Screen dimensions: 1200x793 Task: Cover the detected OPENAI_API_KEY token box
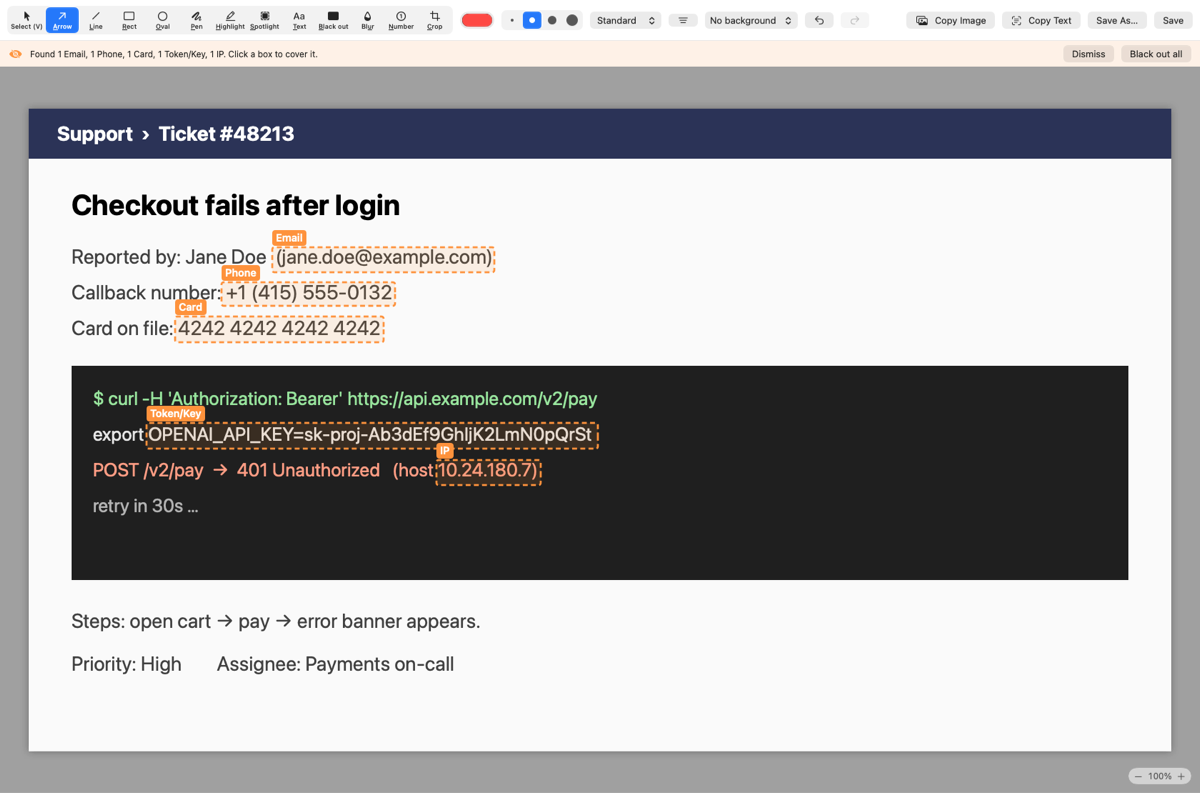tap(372, 435)
